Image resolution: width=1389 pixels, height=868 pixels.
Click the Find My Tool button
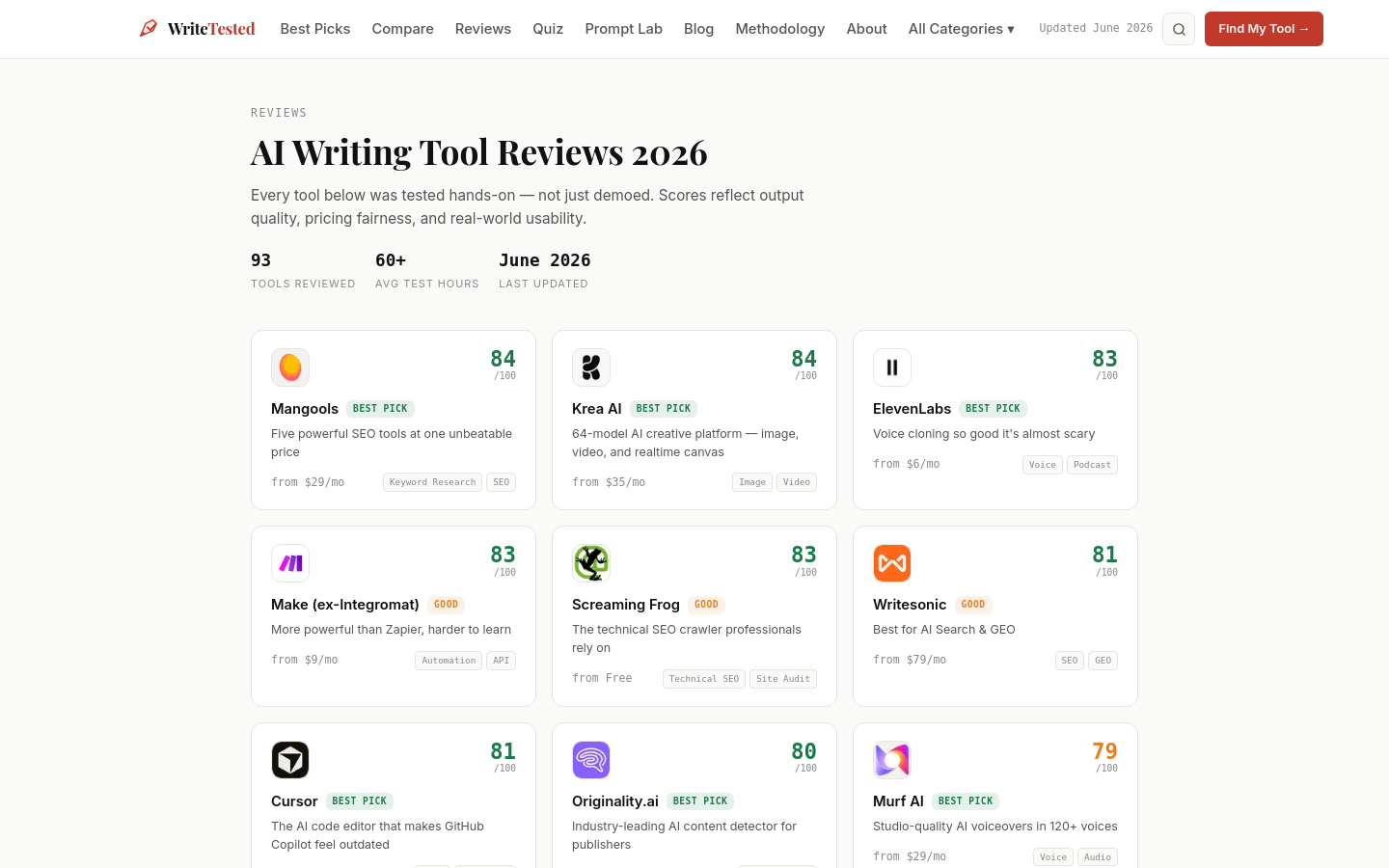[x=1264, y=29]
